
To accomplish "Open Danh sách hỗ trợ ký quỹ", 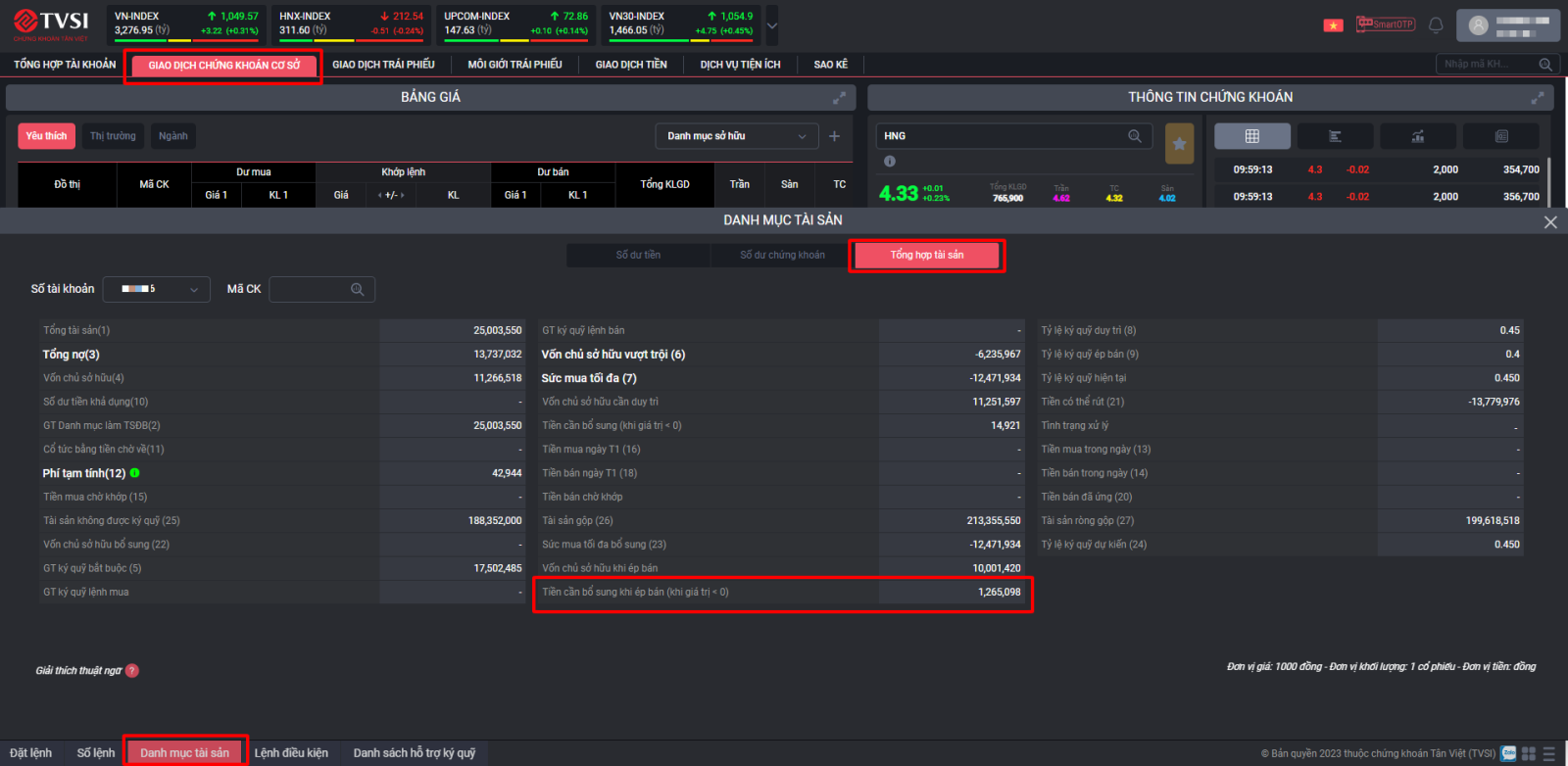I will pyautogui.click(x=414, y=753).
